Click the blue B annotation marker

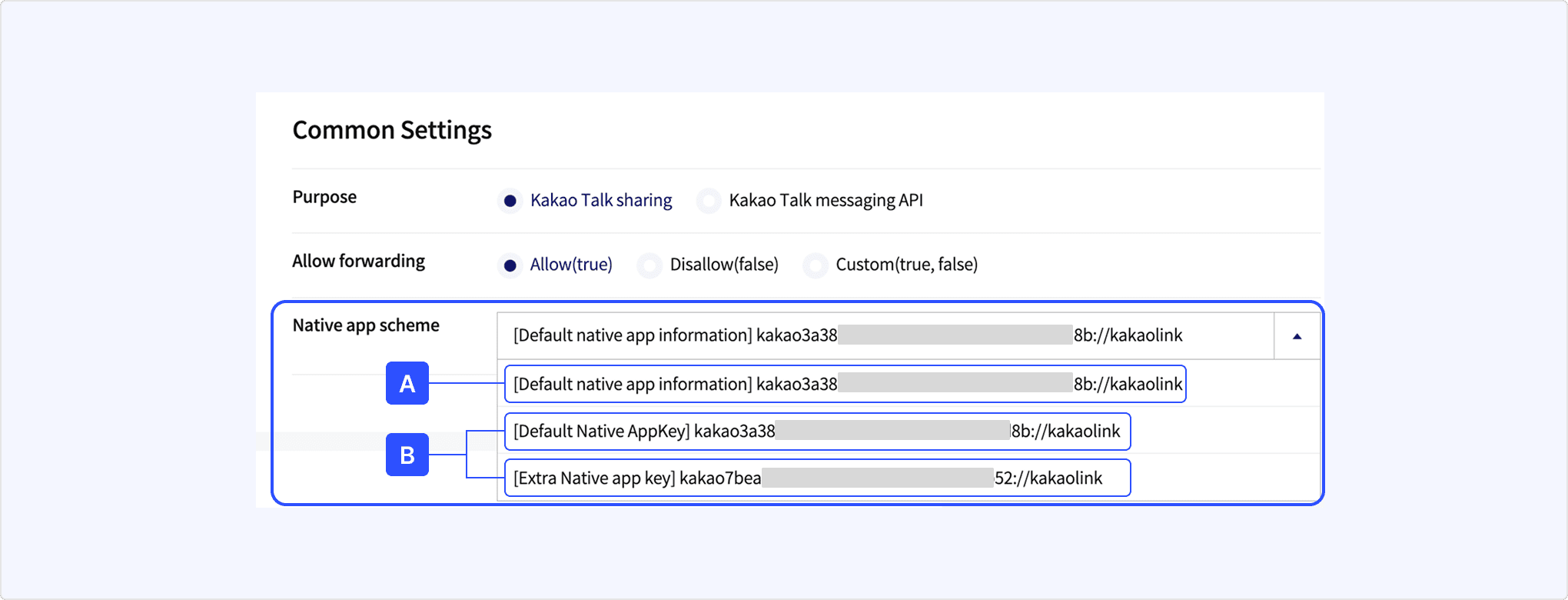click(x=407, y=455)
